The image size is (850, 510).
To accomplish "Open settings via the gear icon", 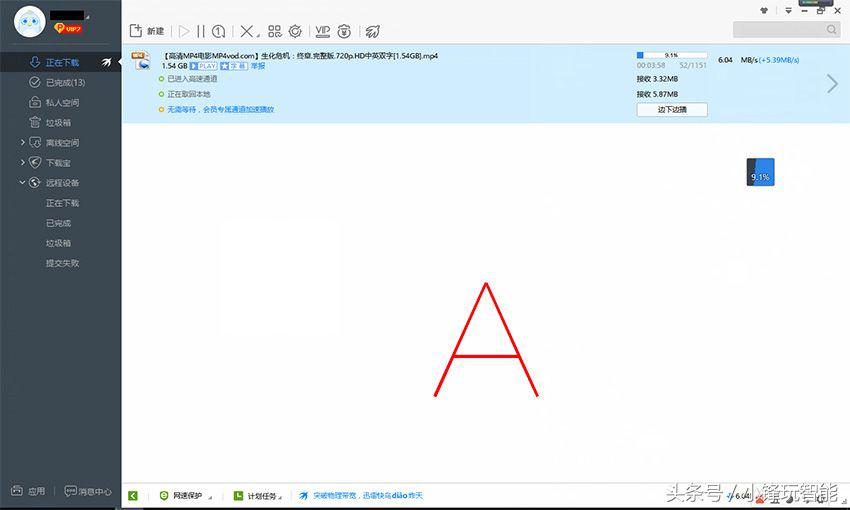I will [295, 31].
